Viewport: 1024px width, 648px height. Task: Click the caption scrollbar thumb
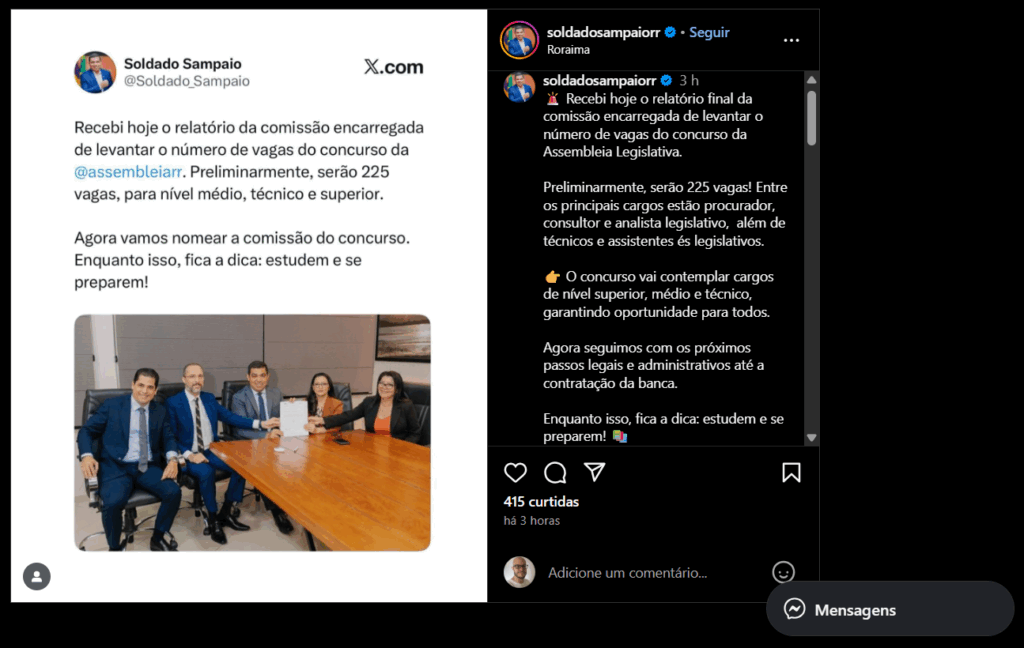pyautogui.click(x=812, y=118)
